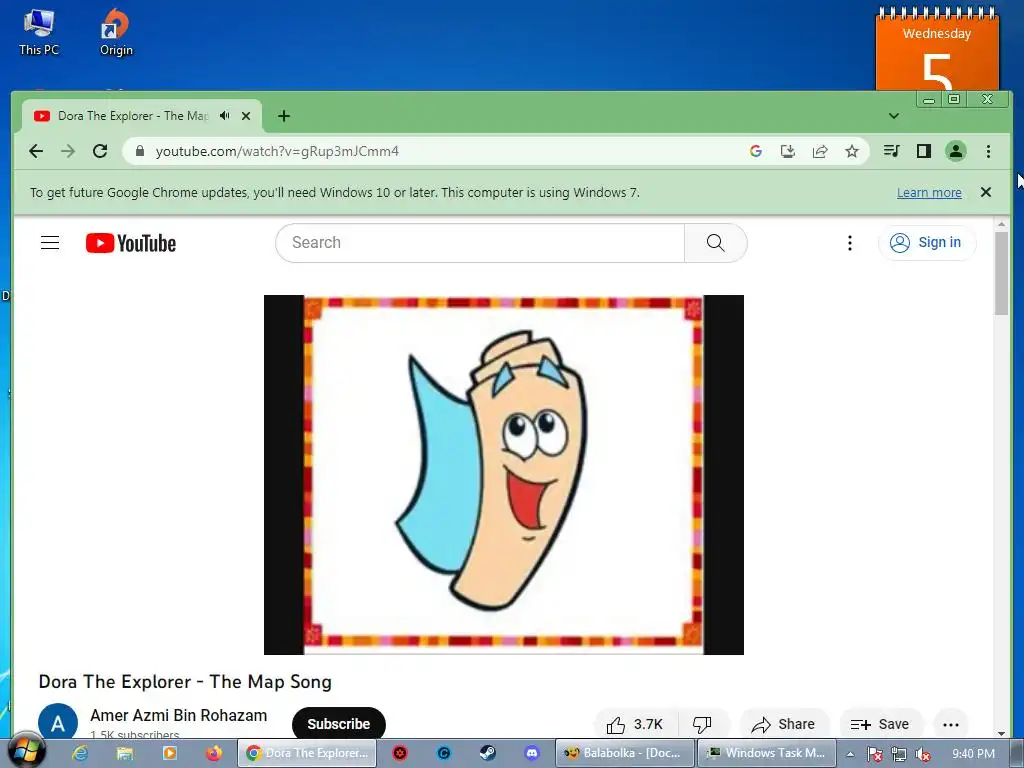Click the YouTube logo
Image resolution: width=1024 pixels, height=768 pixels.
point(131,243)
